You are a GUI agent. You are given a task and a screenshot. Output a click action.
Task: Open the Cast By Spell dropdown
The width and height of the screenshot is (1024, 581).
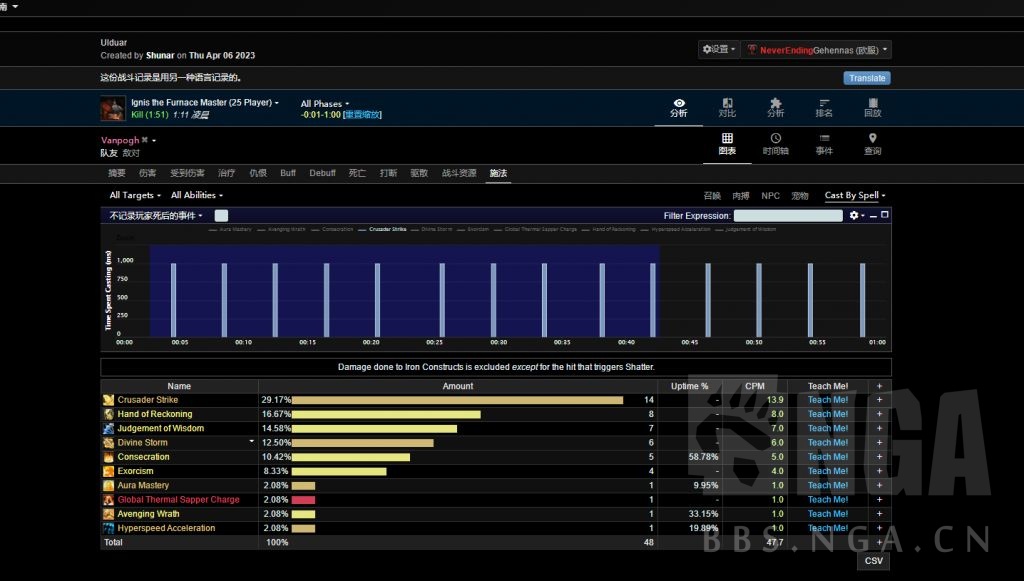855,196
